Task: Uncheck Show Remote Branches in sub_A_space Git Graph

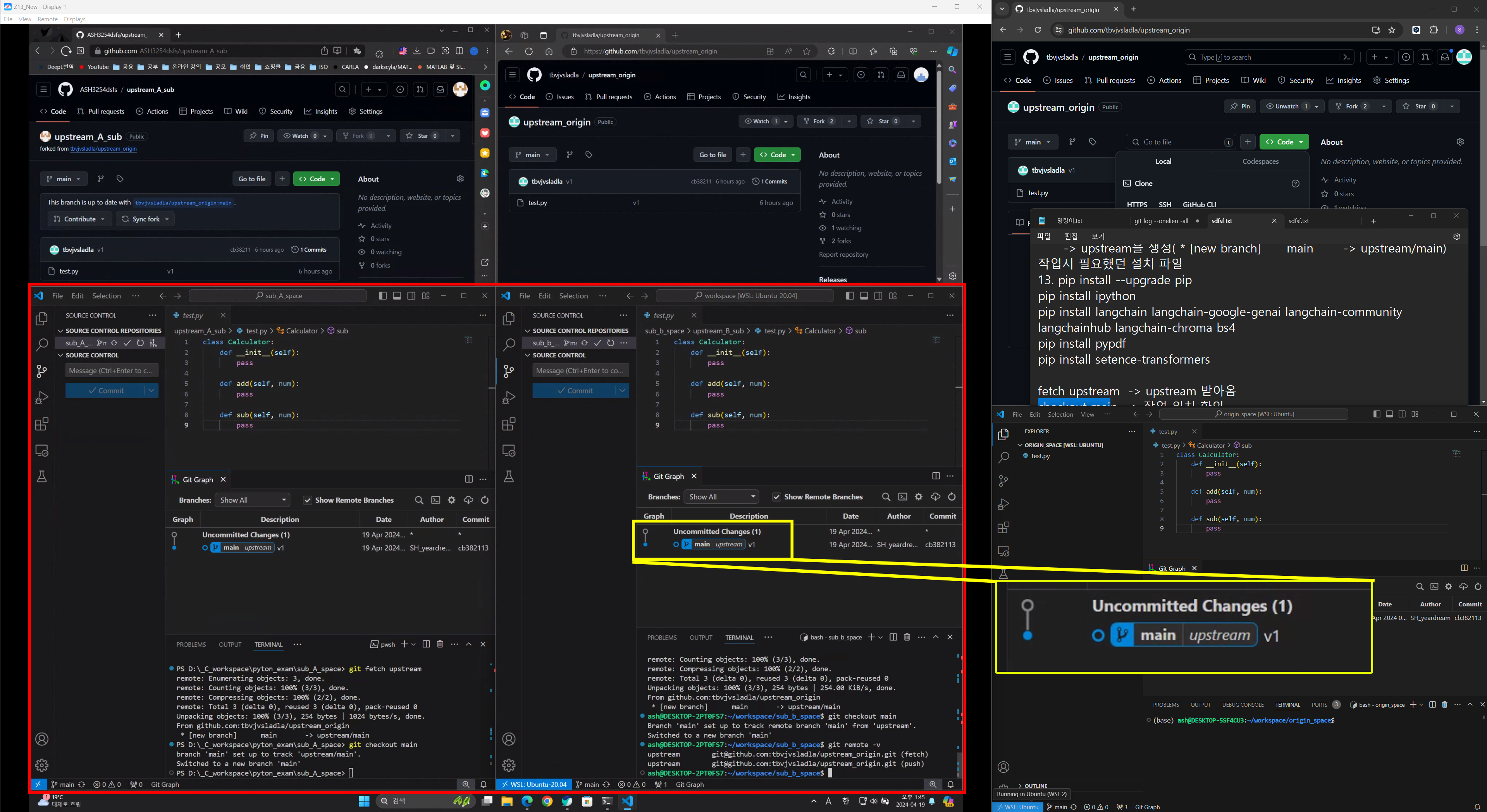Action: [x=308, y=500]
